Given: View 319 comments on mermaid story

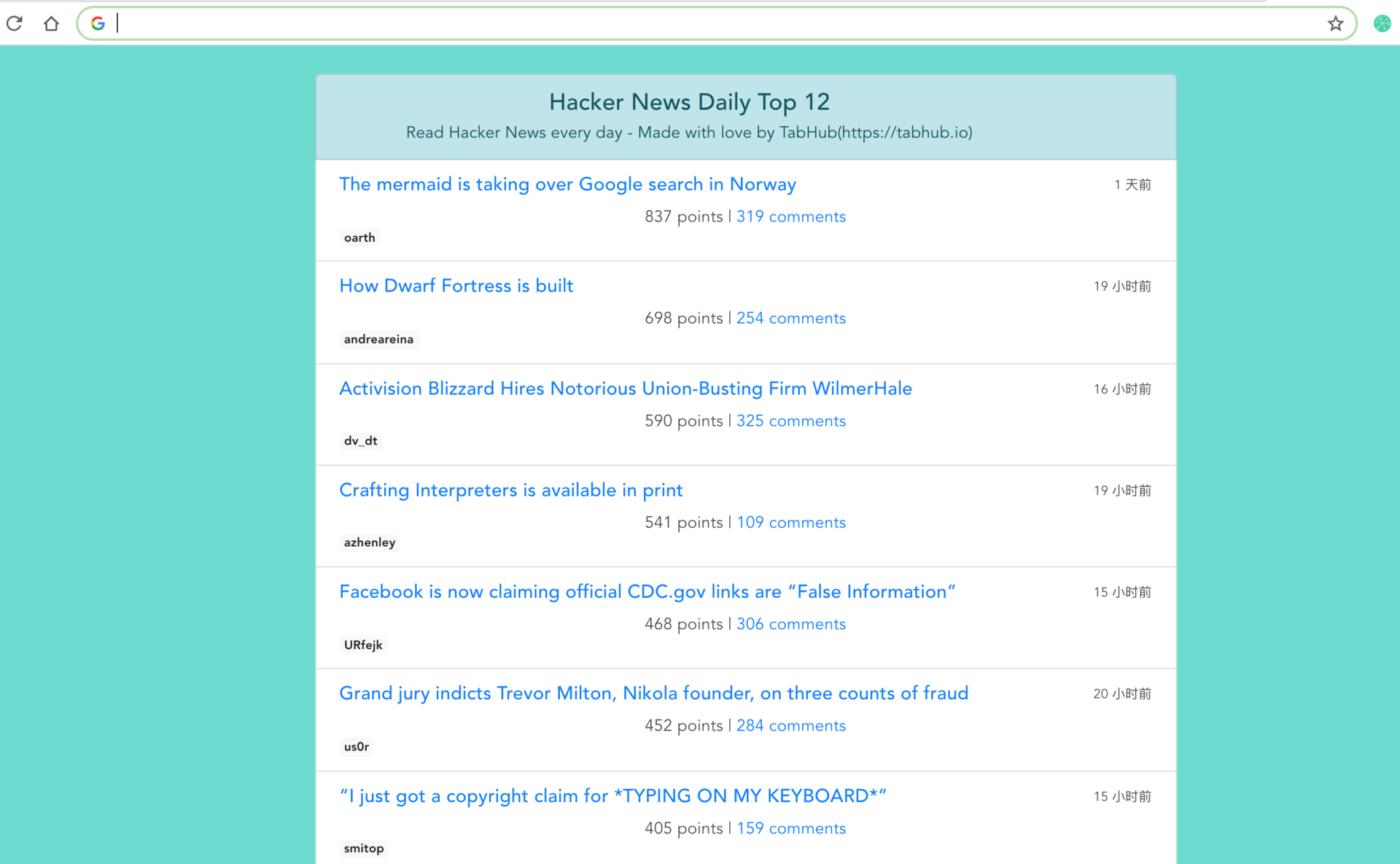Looking at the screenshot, I should point(791,217).
